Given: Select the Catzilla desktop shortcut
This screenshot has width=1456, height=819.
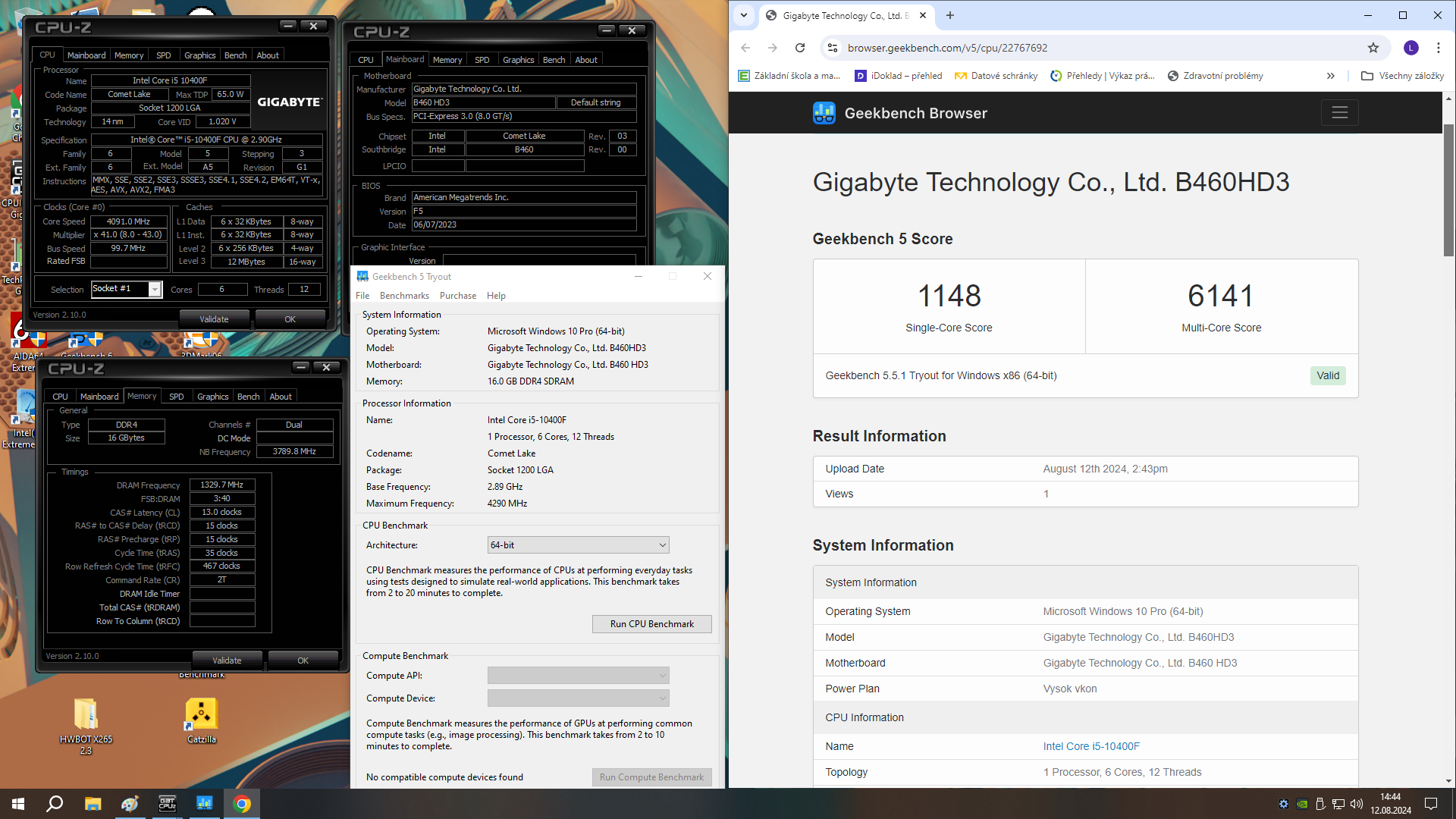Looking at the screenshot, I should (x=202, y=720).
